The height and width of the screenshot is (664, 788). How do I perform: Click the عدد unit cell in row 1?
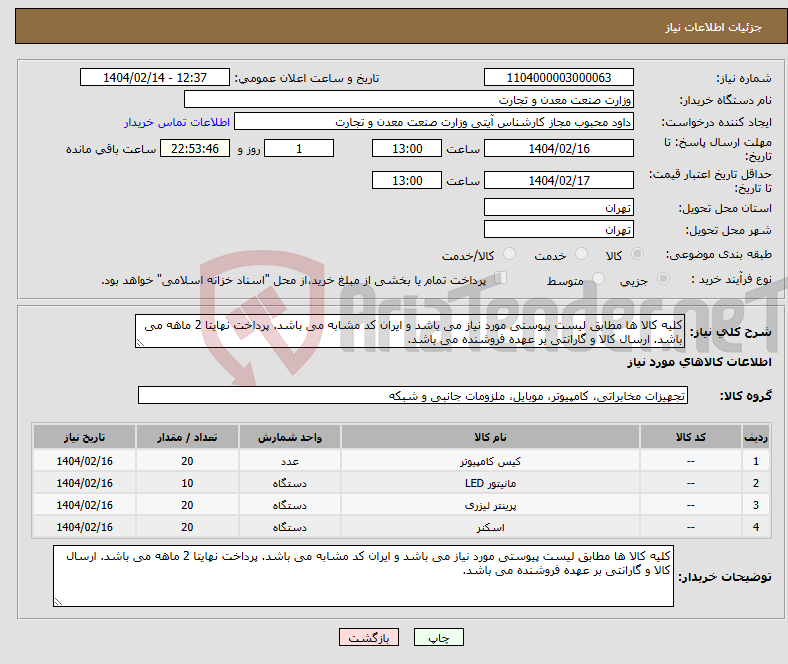(x=290, y=461)
